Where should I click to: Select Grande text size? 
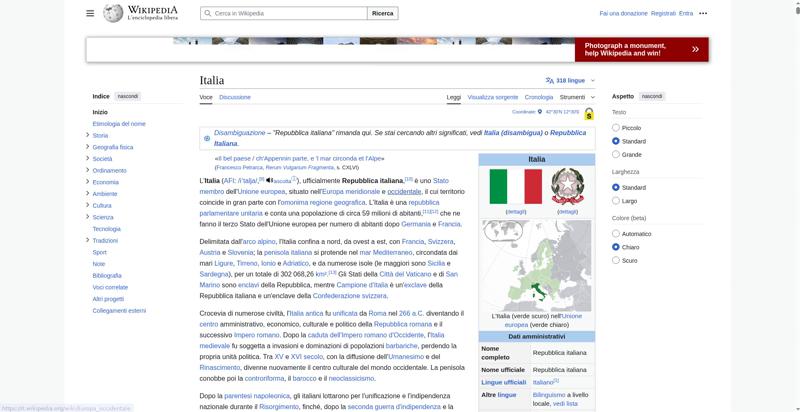coord(616,154)
